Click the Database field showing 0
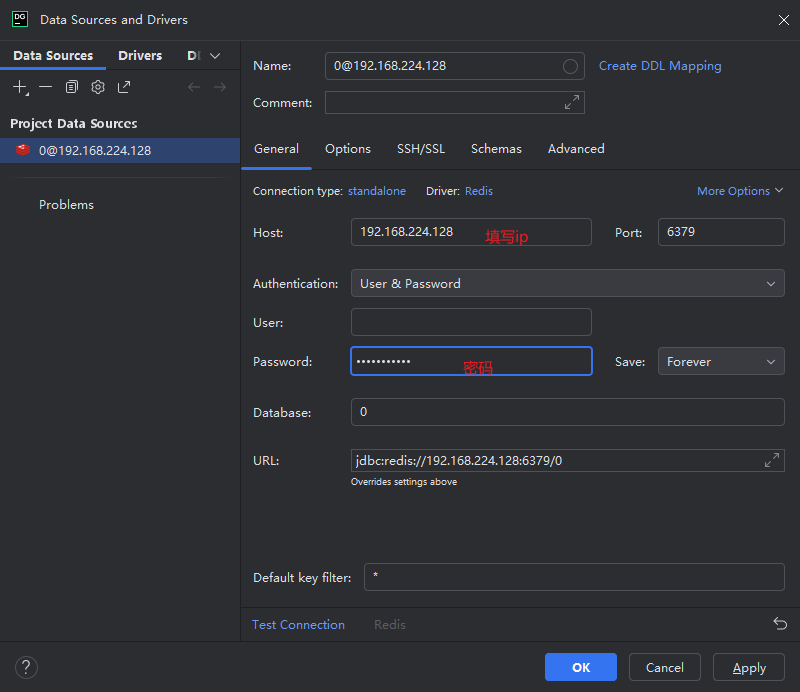The width and height of the screenshot is (800, 692). pos(567,412)
